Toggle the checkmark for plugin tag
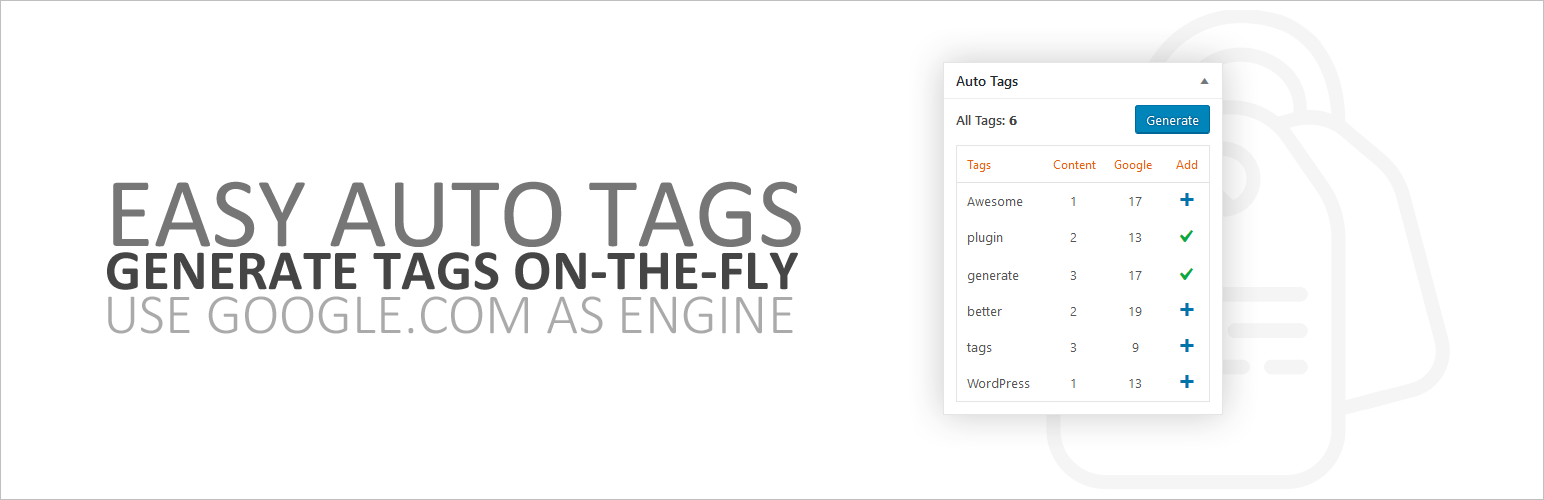1544x500 pixels. (1187, 237)
